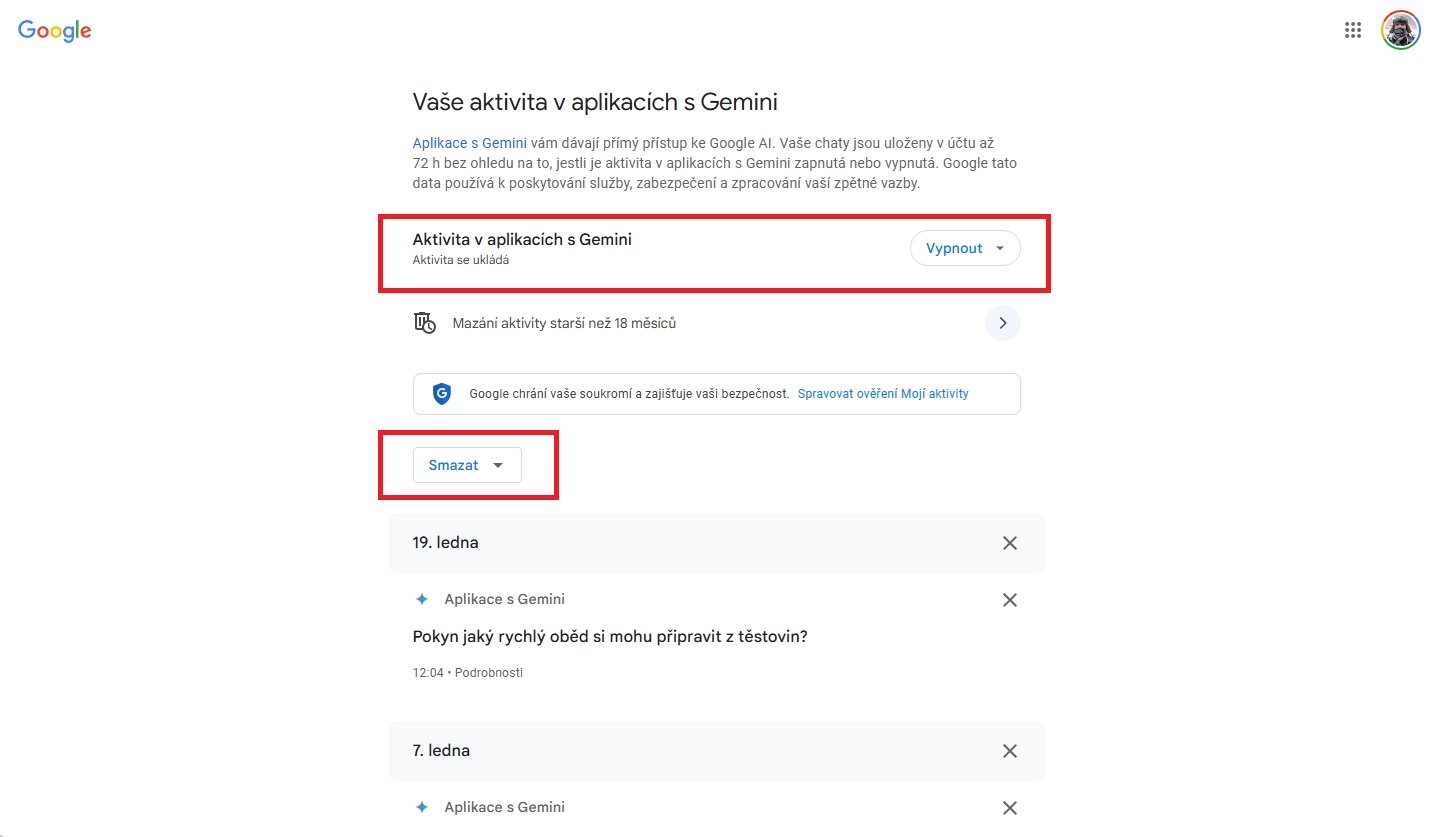
Task: Remove the Gemini item under 7. ledna
Action: (x=1009, y=808)
